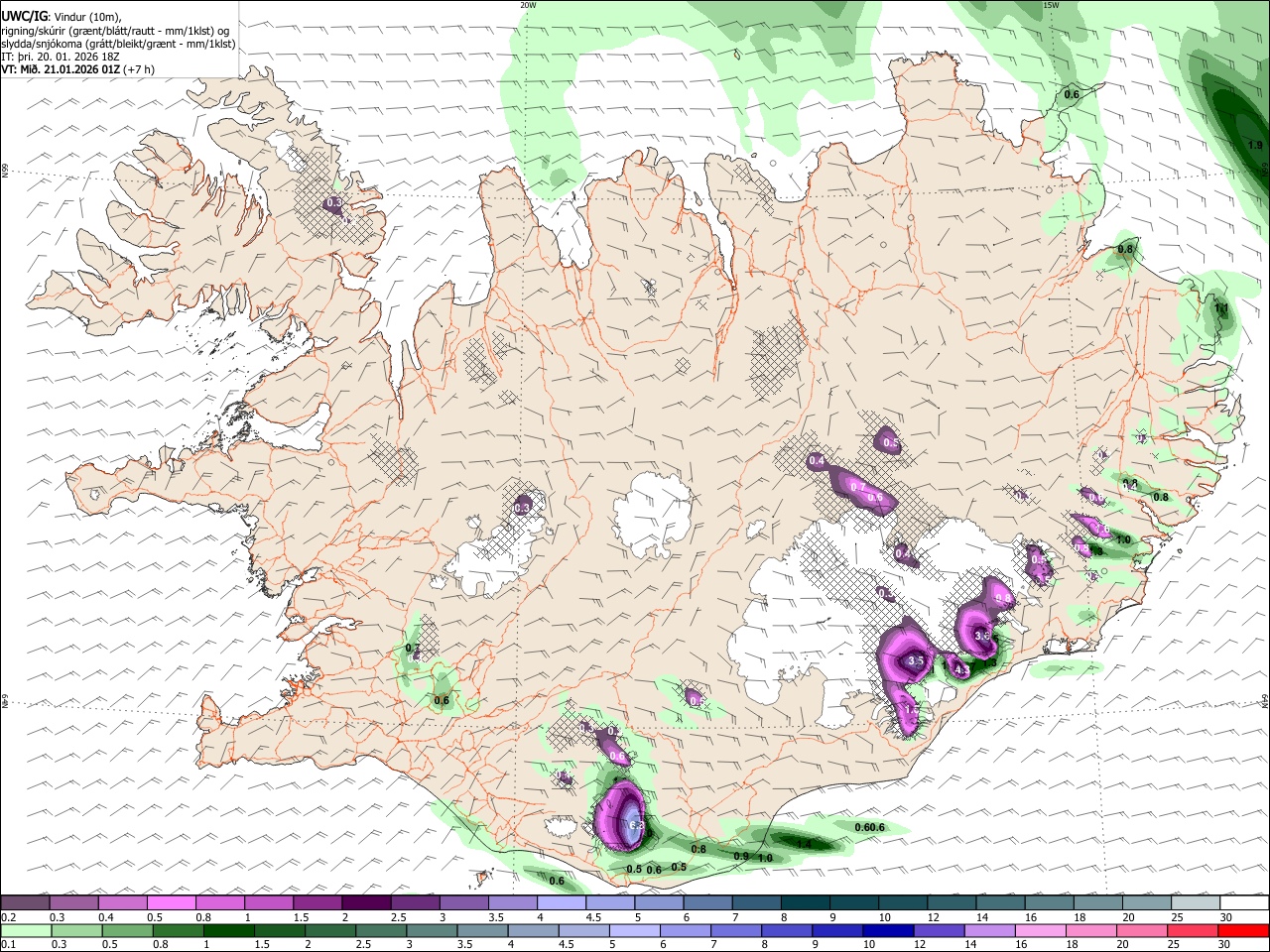The width and height of the screenshot is (1270, 952).
Task: Select upper legend bright pink swatch at 0.5
Action: point(172,902)
